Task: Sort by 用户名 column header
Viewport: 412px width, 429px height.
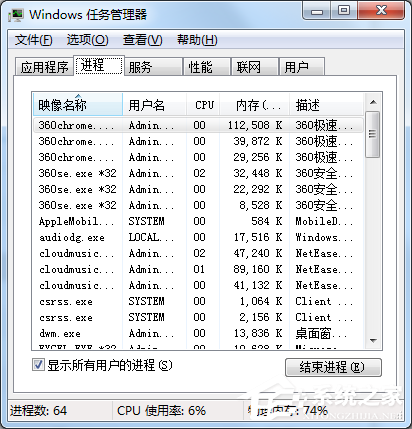Action: coord(155,105)
